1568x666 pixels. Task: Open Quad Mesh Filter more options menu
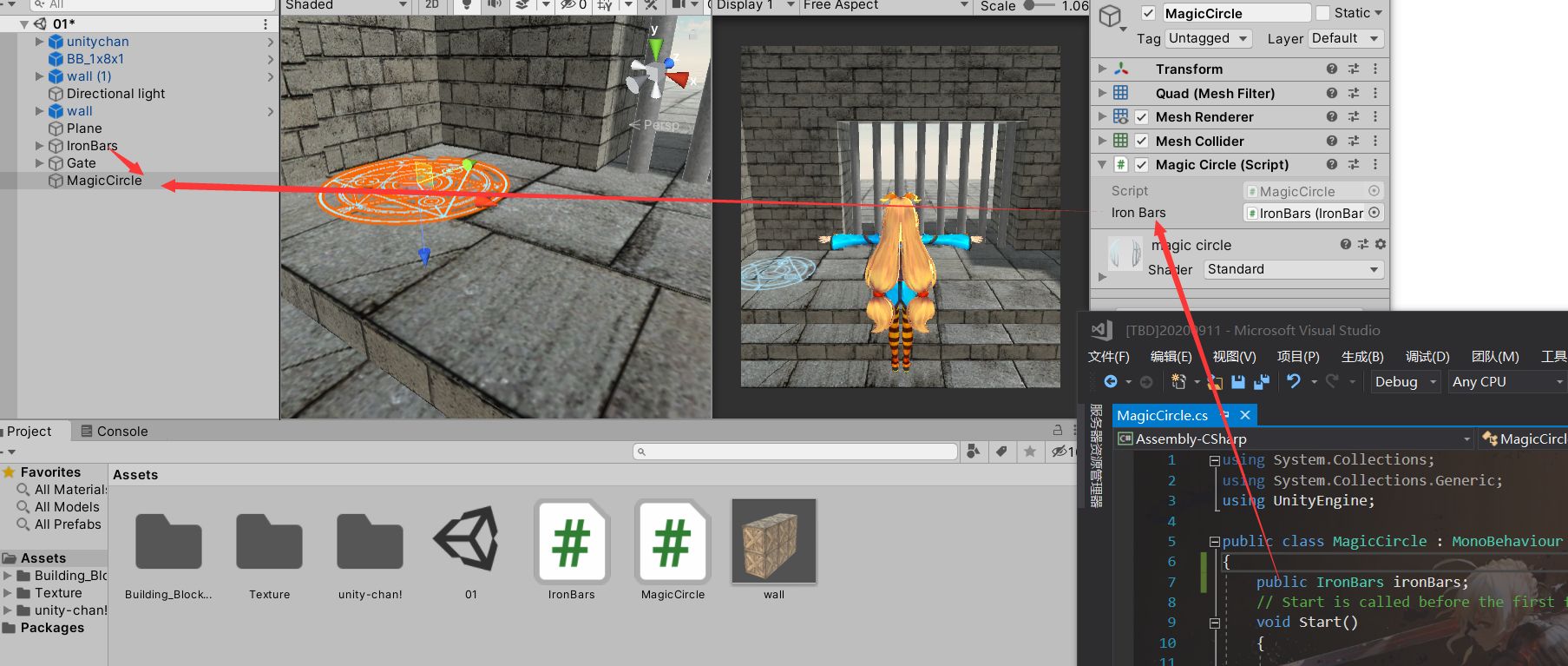tap(1375, 93)
